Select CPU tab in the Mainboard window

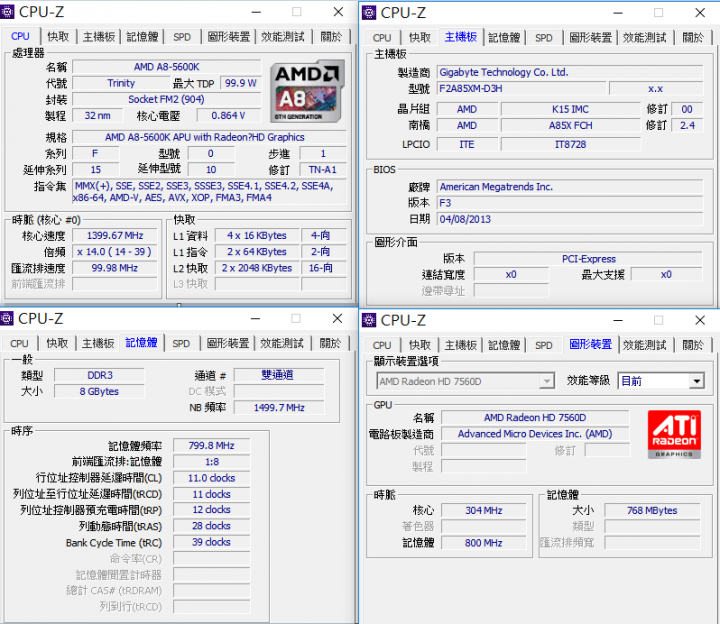pyautogui.click(x=382, y=38)
